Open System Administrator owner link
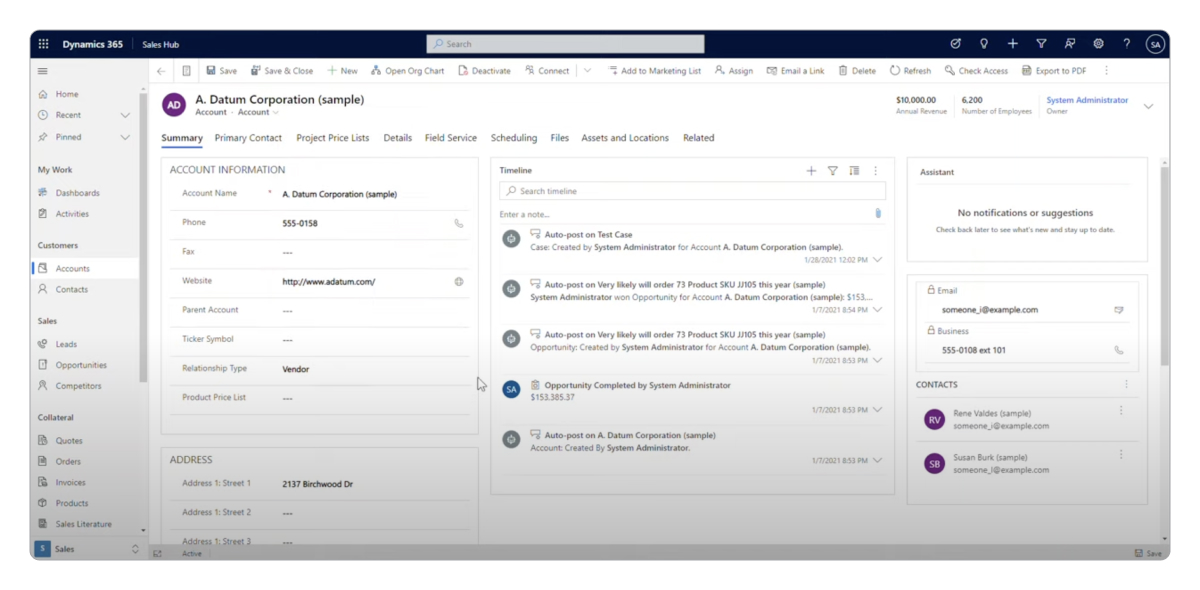Image resolution: width=1200 pixels, height=590 pixels. coord(1087,100)
